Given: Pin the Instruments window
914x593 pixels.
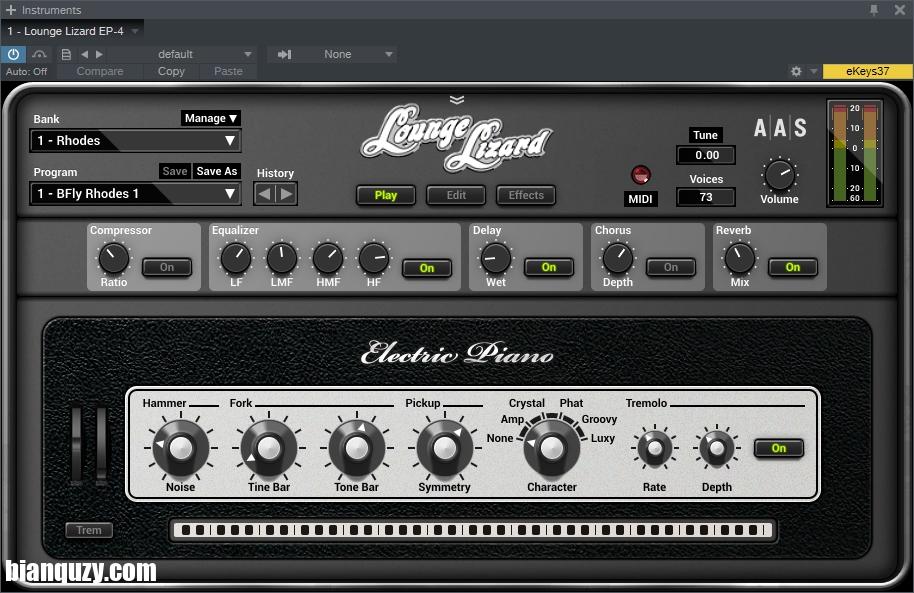Looking at the screenshot, I should 874,10.
